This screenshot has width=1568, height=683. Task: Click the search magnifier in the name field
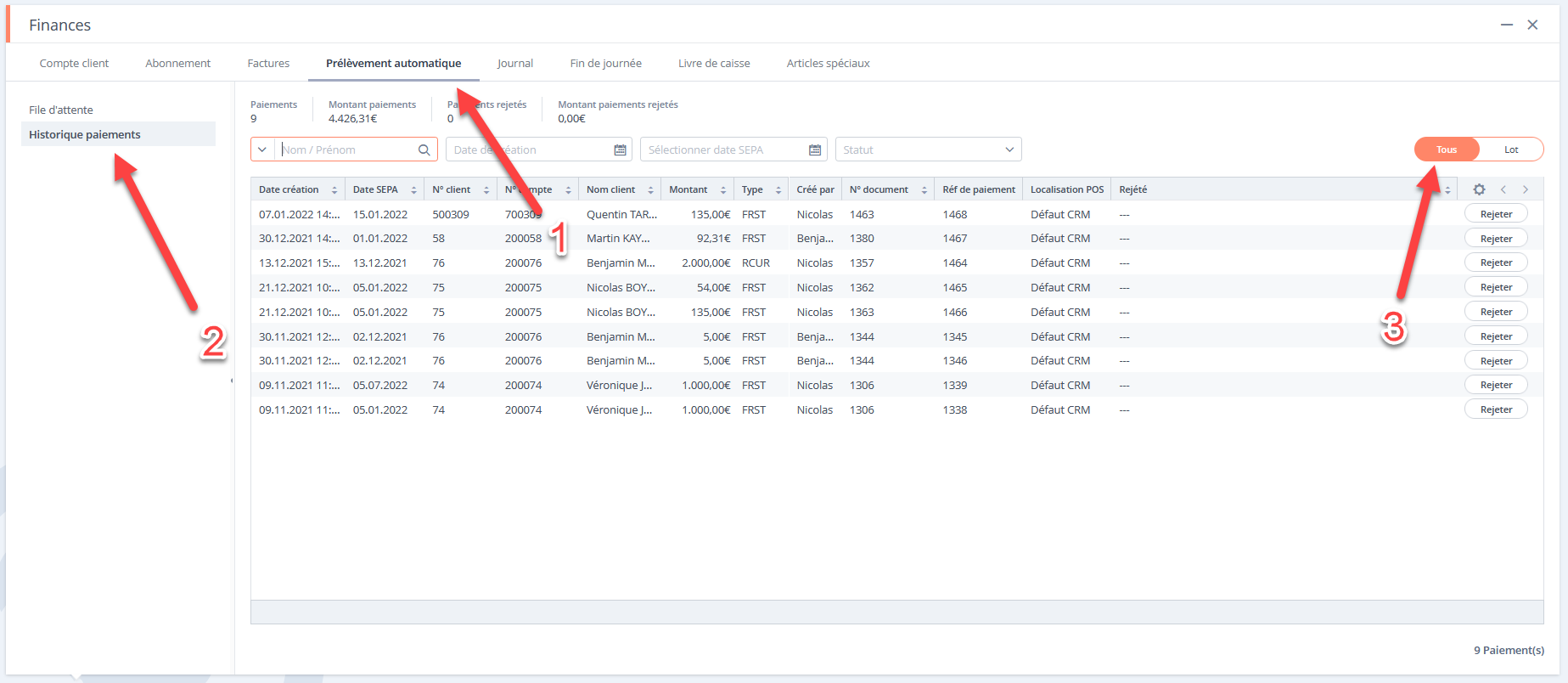pos(424,150)
